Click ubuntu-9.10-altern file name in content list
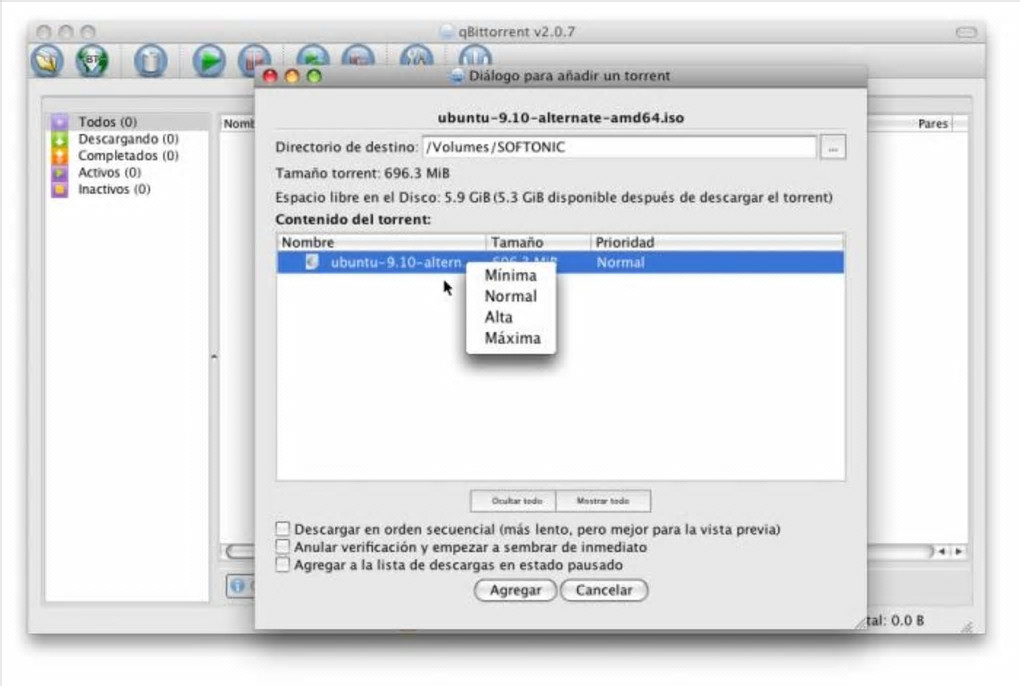The width and height of the screenshot is (1020, 686). point(397,263)
